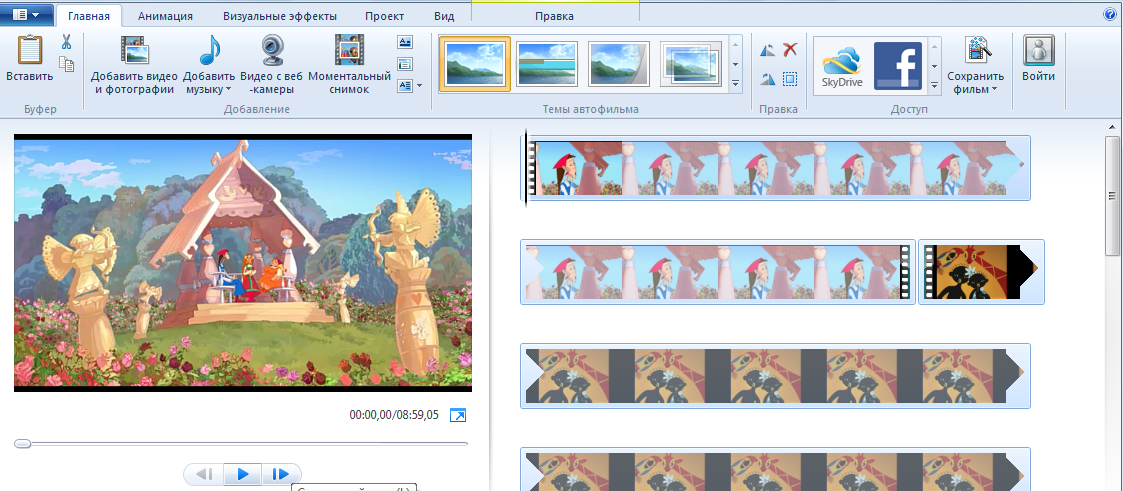The image size is (1123, 491).
Task: Share movie to Facebook
Action: [897, 66]
